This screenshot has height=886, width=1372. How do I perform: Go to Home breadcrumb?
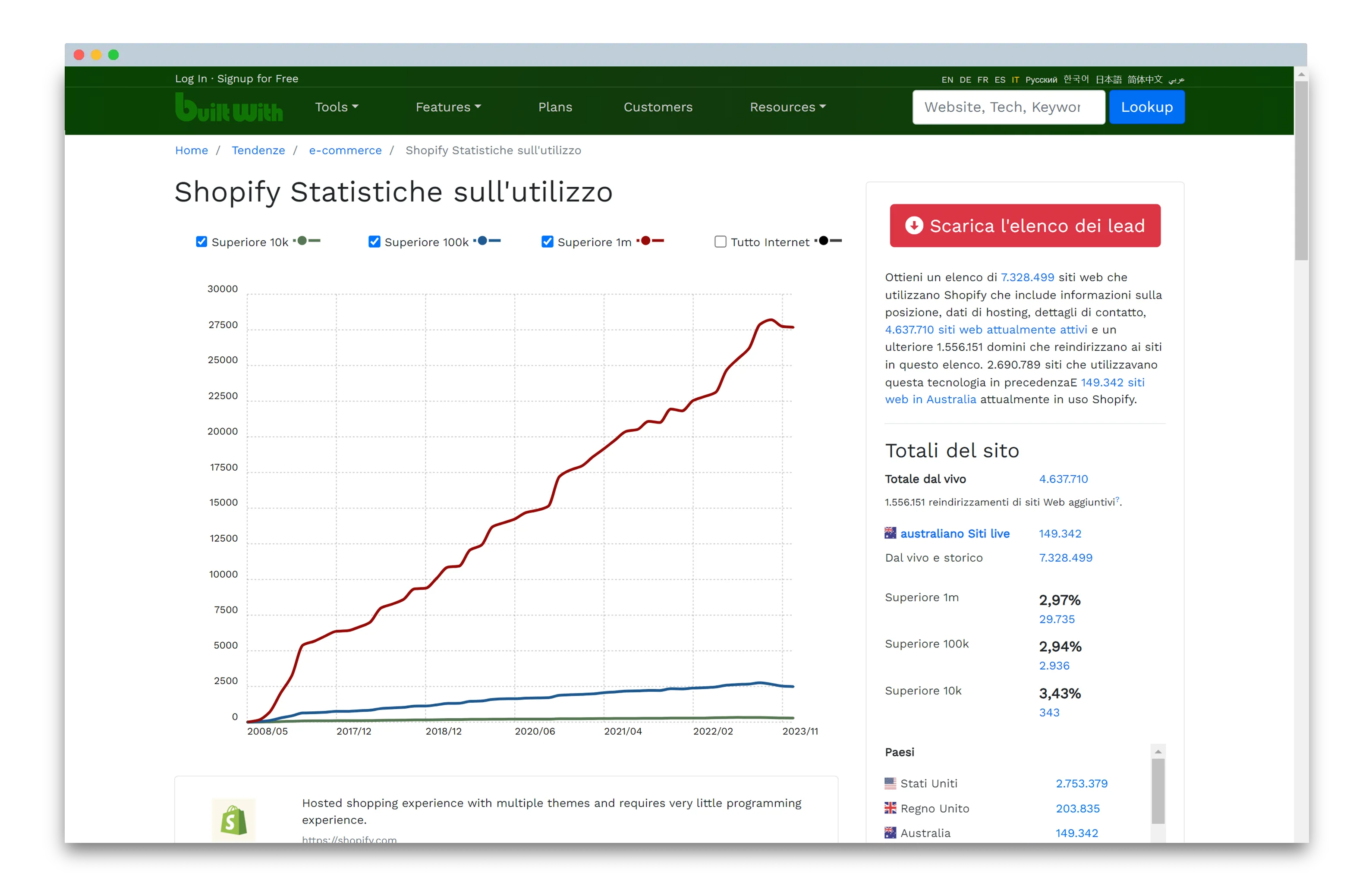click(191, 150)
